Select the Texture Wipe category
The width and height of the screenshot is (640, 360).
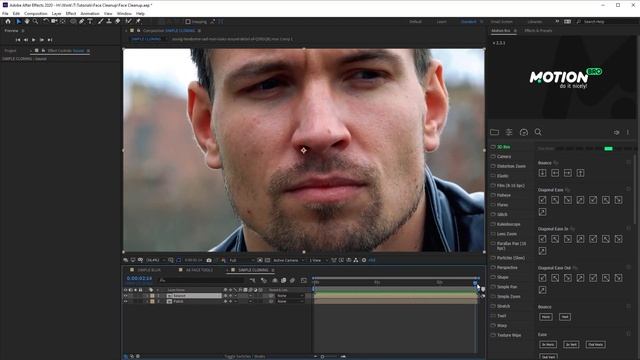pyautogui.click(x=509, y=335)
